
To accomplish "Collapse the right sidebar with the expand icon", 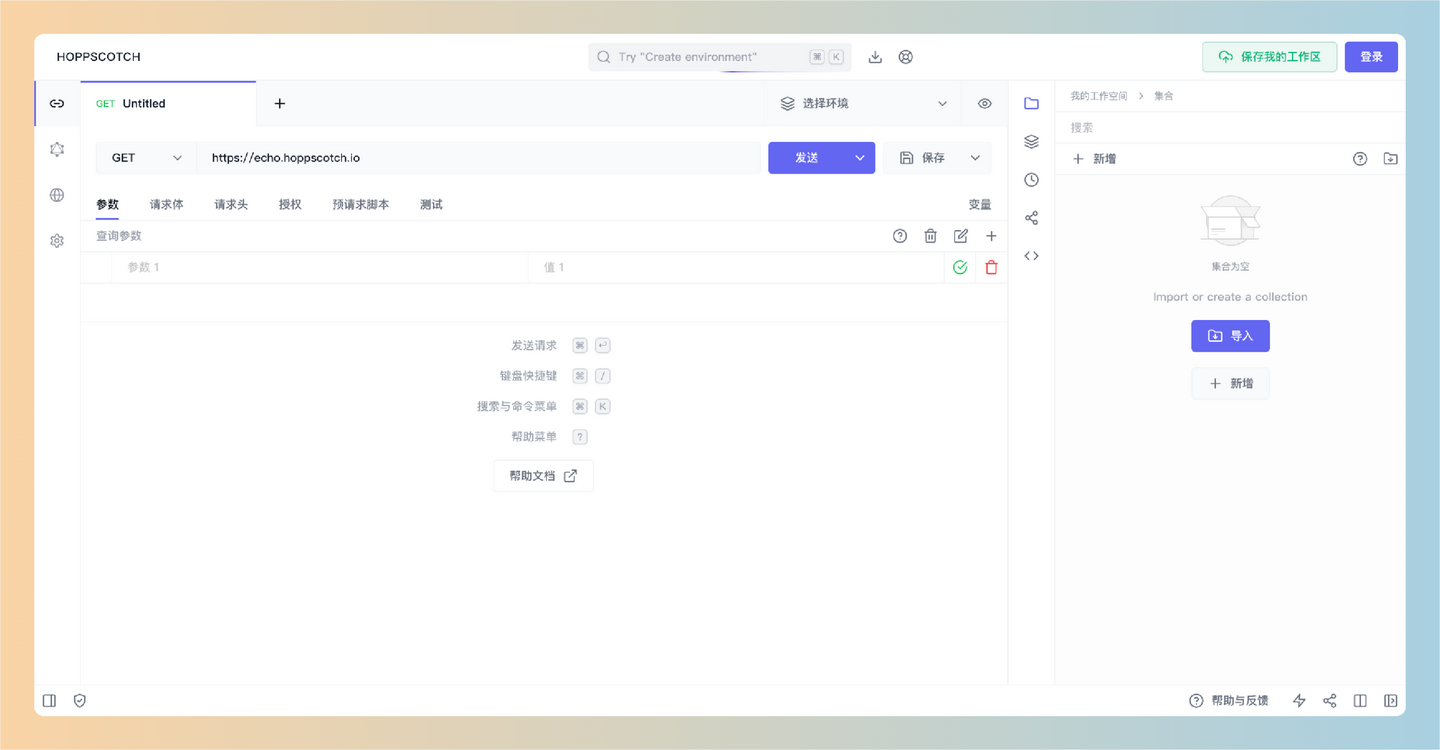I will 1391,700.
